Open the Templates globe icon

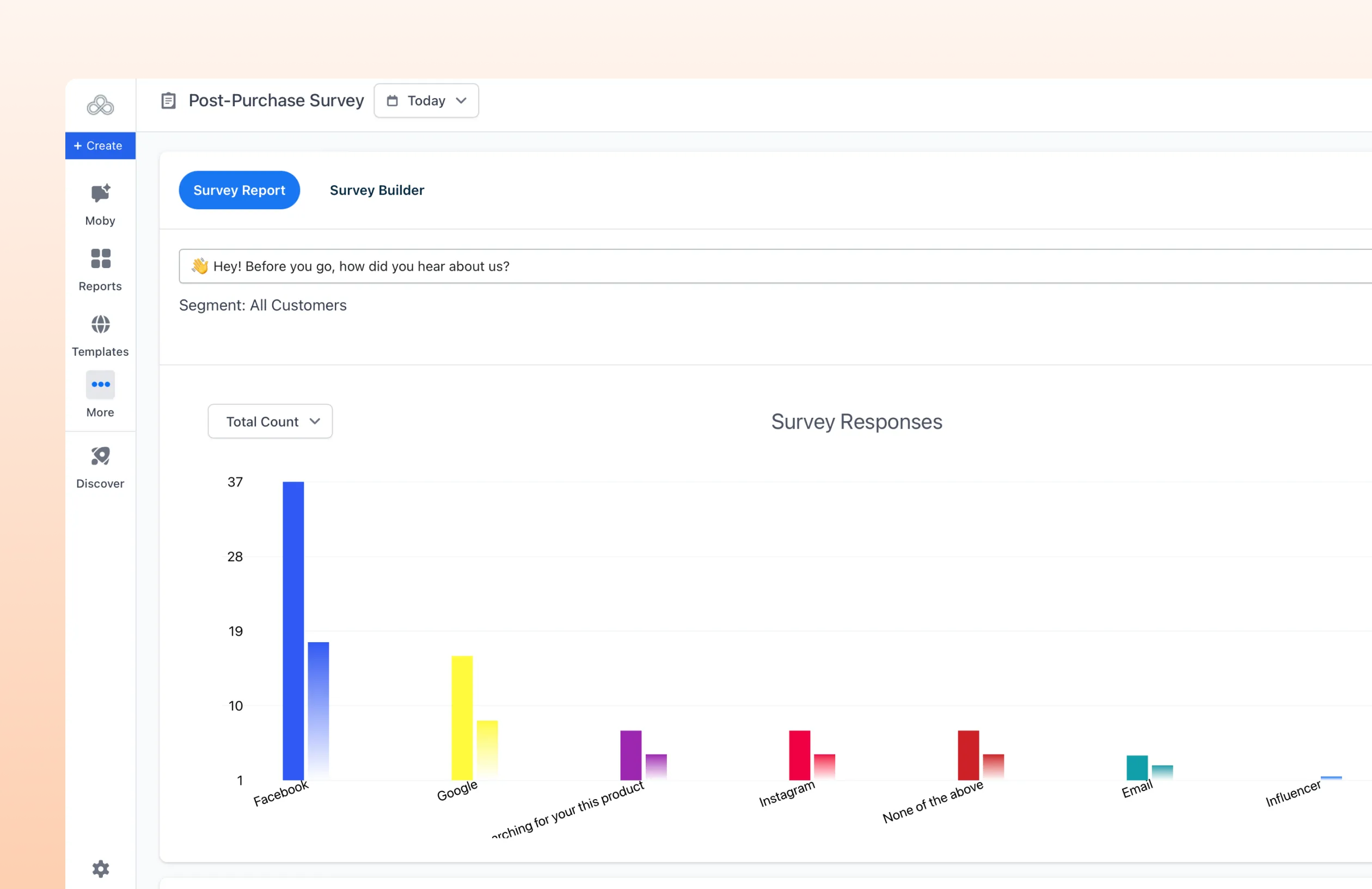[100, 324]
